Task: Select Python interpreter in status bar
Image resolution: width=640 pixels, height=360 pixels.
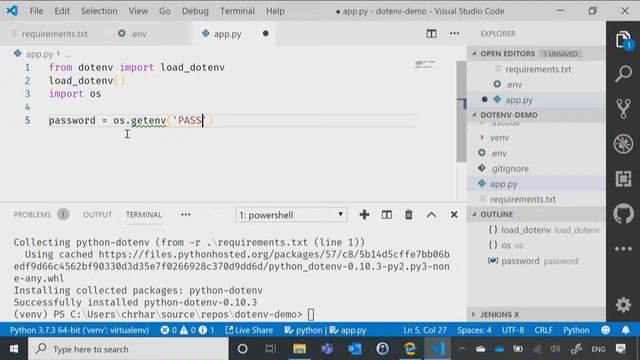Action: click(79, 330)
